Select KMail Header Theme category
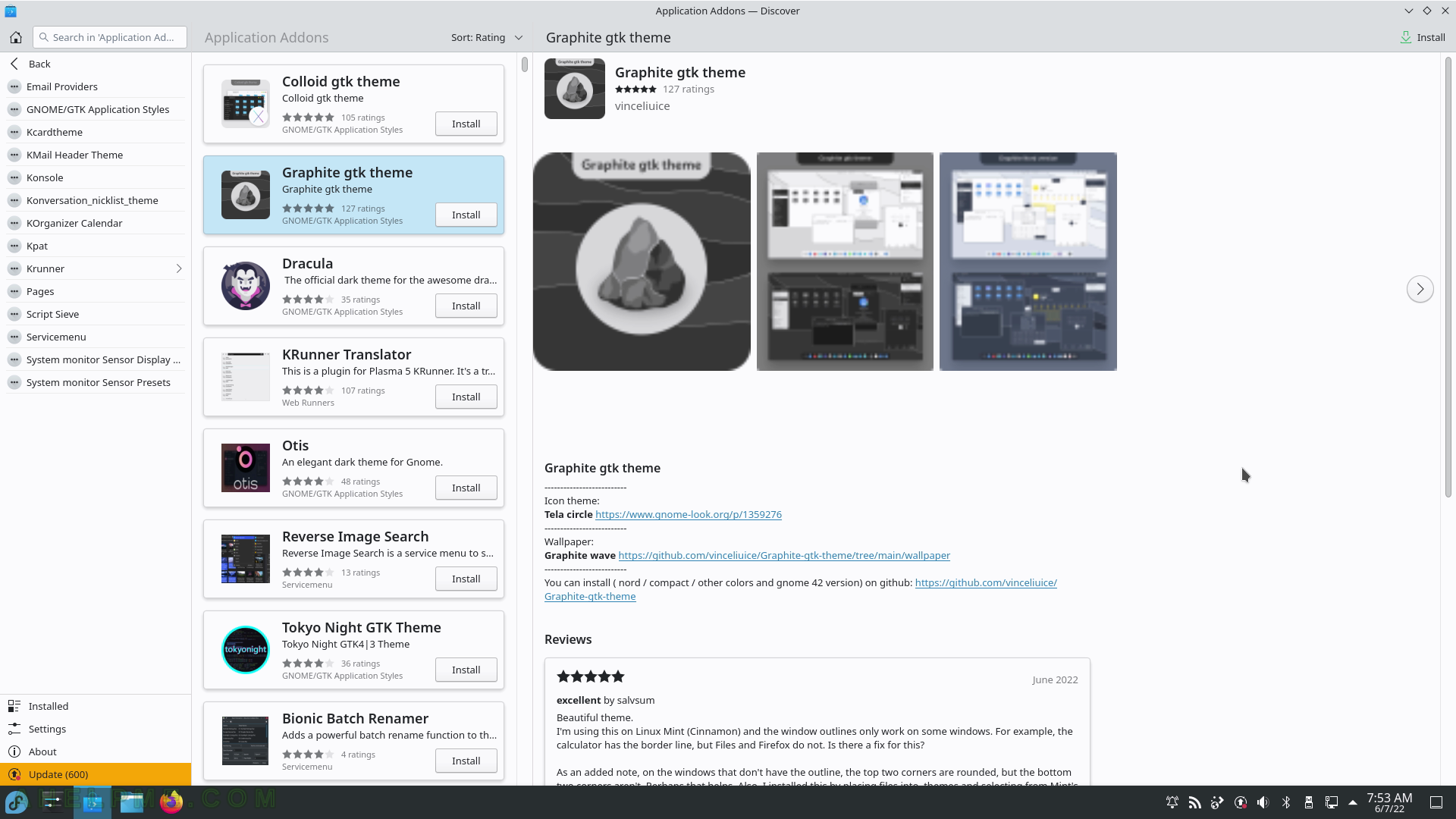The height and width of the screenshot is (819, 1456). click(96, 155)
